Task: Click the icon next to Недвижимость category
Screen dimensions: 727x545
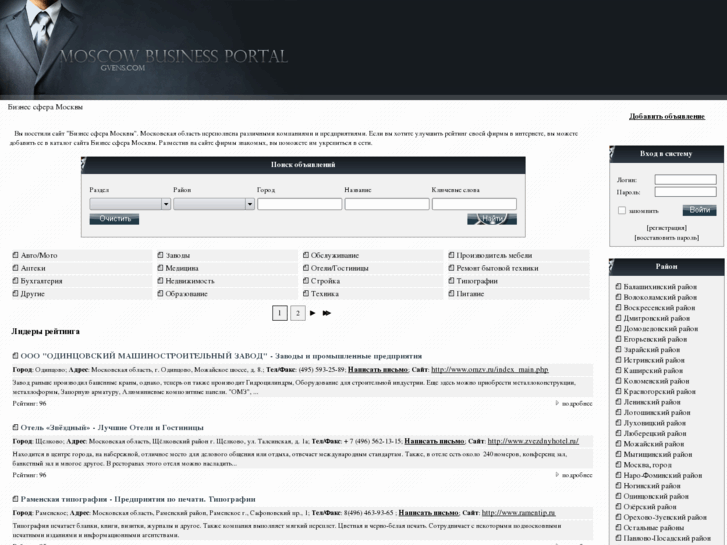Action: [x=160, y=281]
